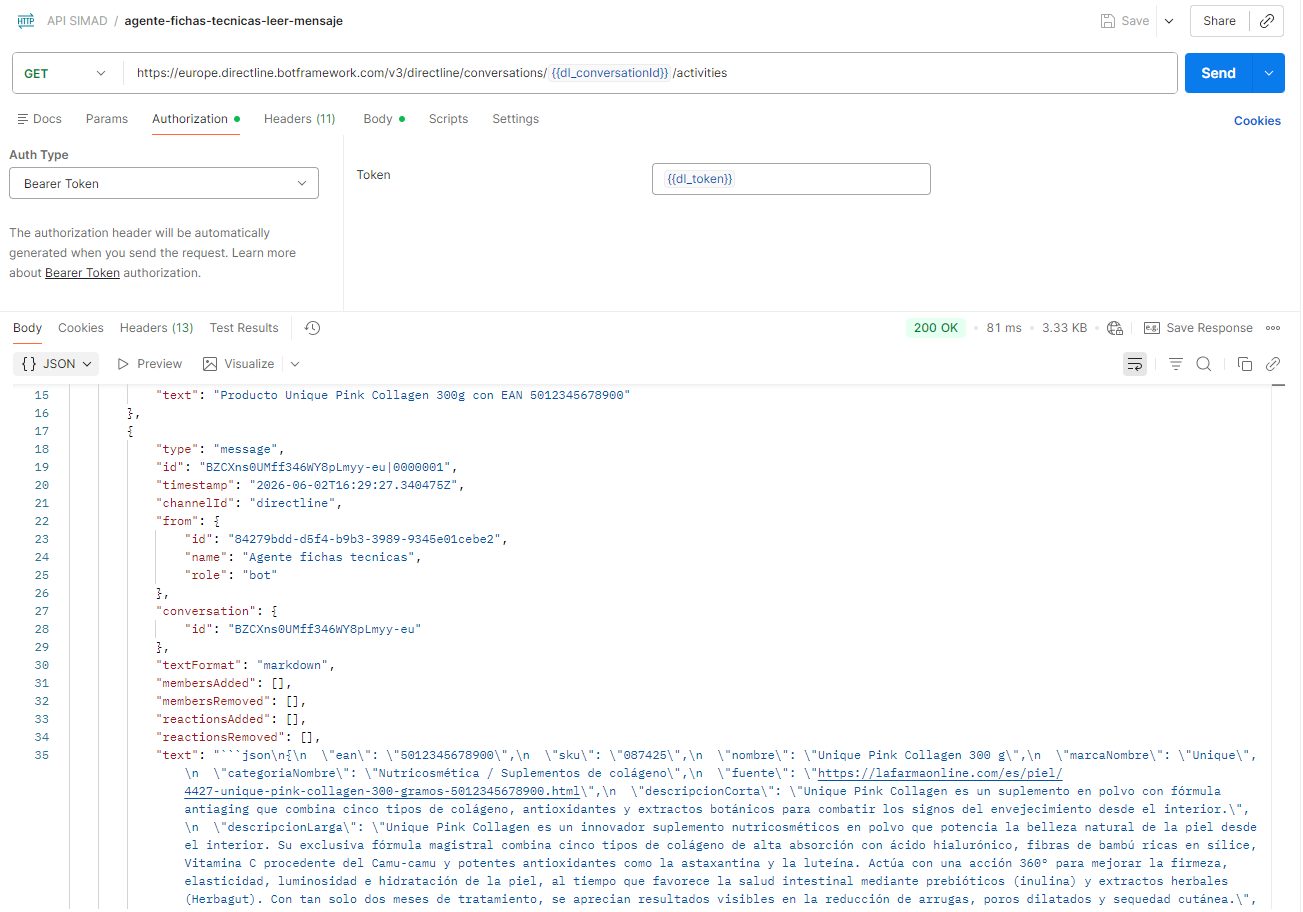Screen dimensions: 1303x912
Task: Click the from id value 84279bdd-d5f4-b9b3-3989-9345e01cebe2
Action: pos(364,539)
